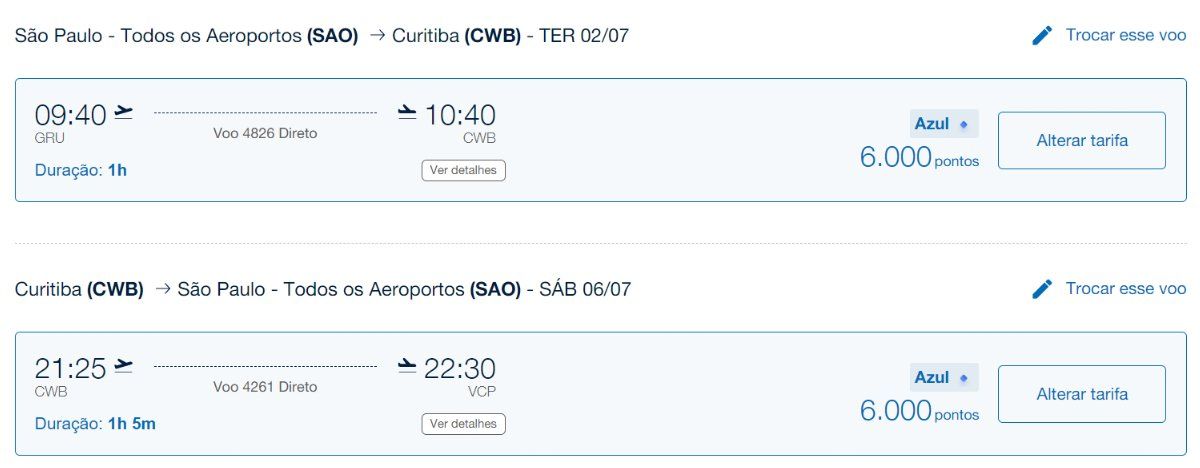Screen dimensions: 1200x468
Task: Click pencil icon for the São Paulo–Curitiba flight
Action: tap(1042, 36)
